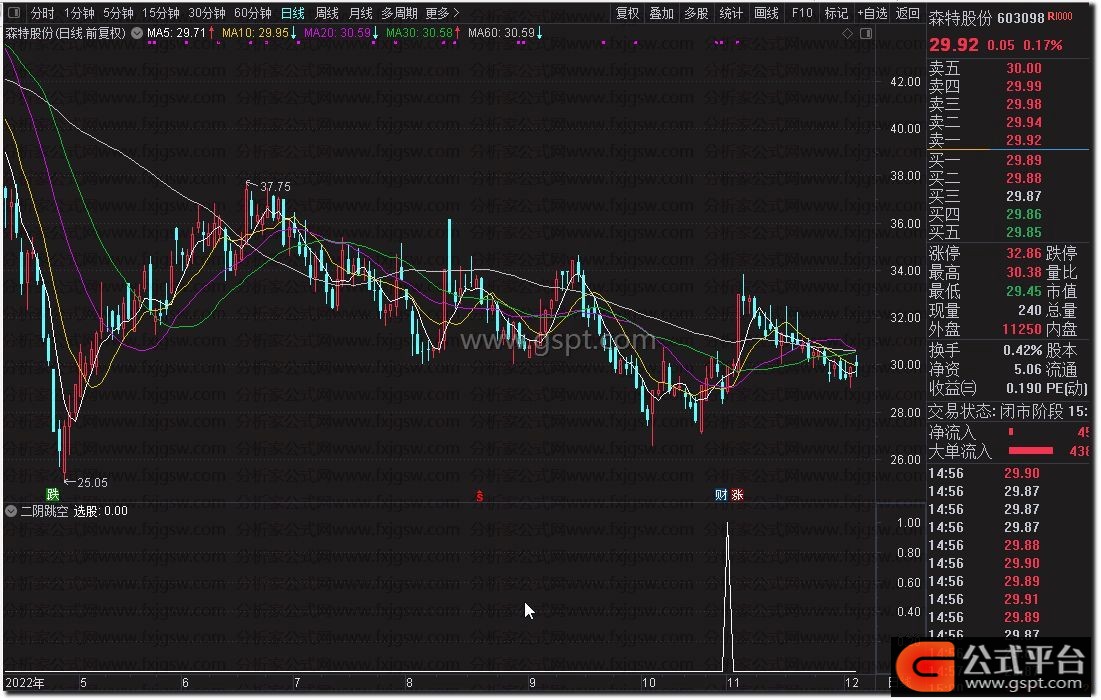Click the 37.75 high price label
The image size is (1101, 700).
click(275, 187)
